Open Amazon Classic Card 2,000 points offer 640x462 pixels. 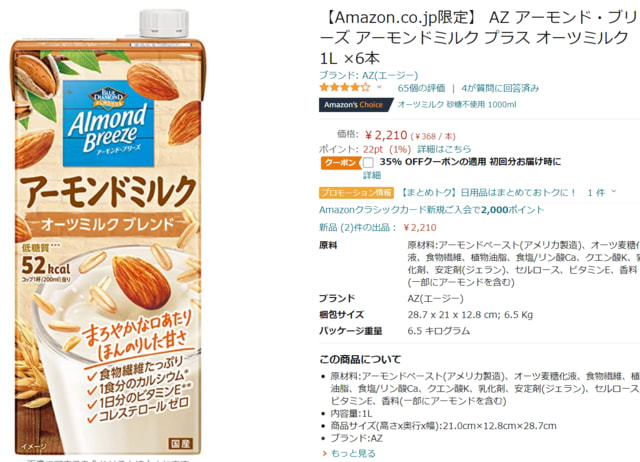(x=431, y=210)
